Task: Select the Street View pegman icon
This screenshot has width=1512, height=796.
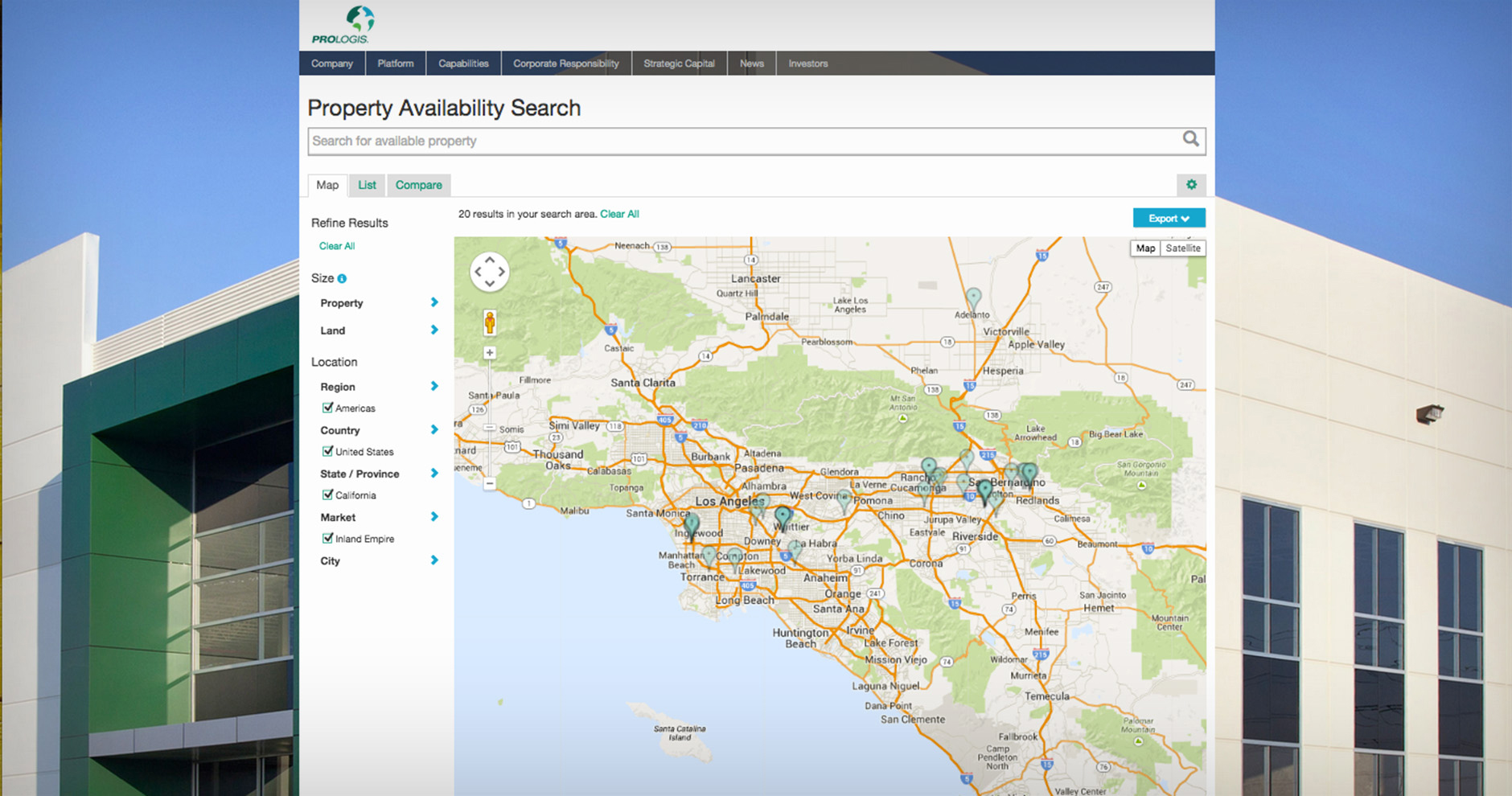Action: [x=489, y=322]
